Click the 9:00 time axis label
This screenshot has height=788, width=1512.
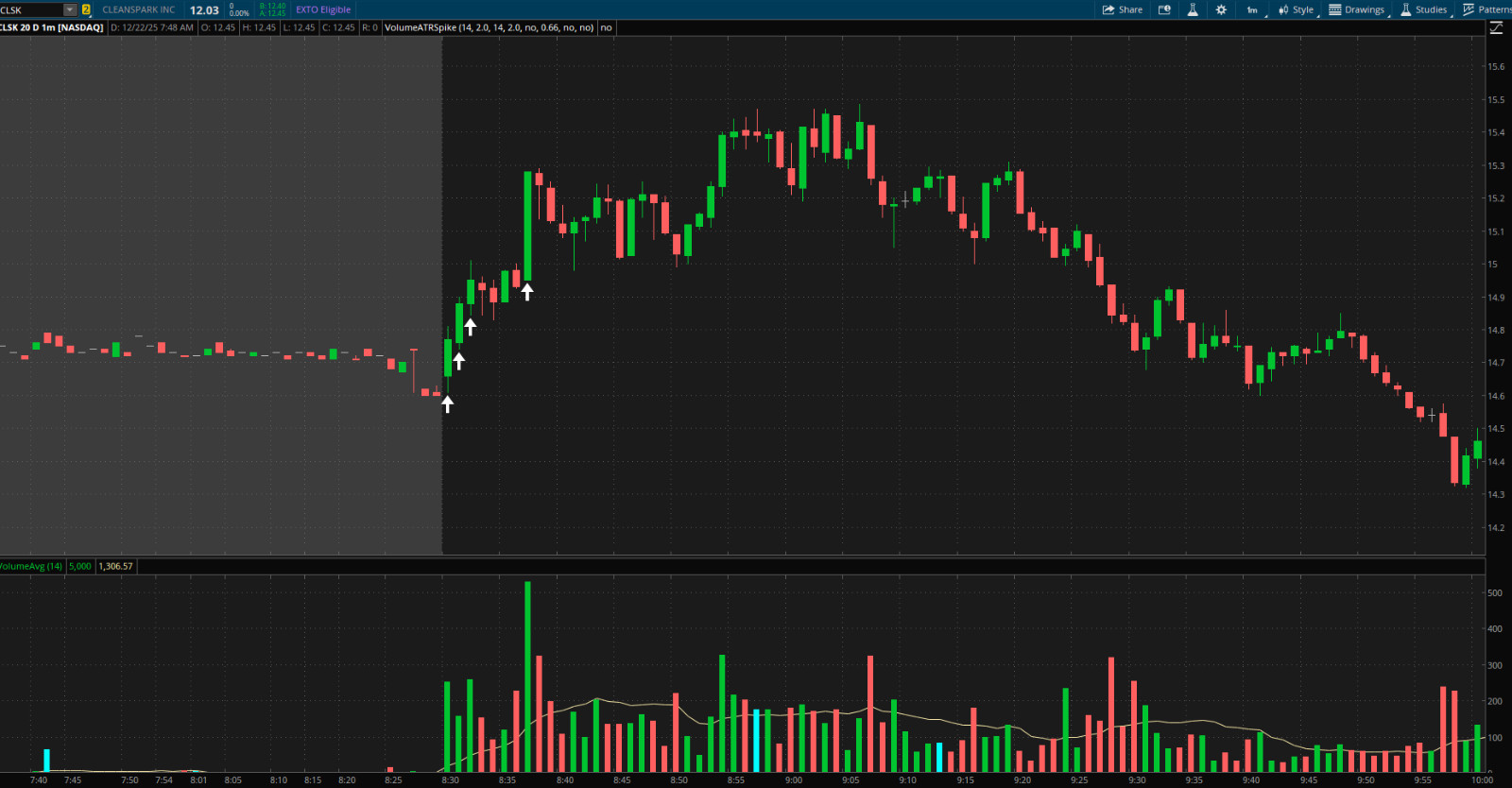794,780
